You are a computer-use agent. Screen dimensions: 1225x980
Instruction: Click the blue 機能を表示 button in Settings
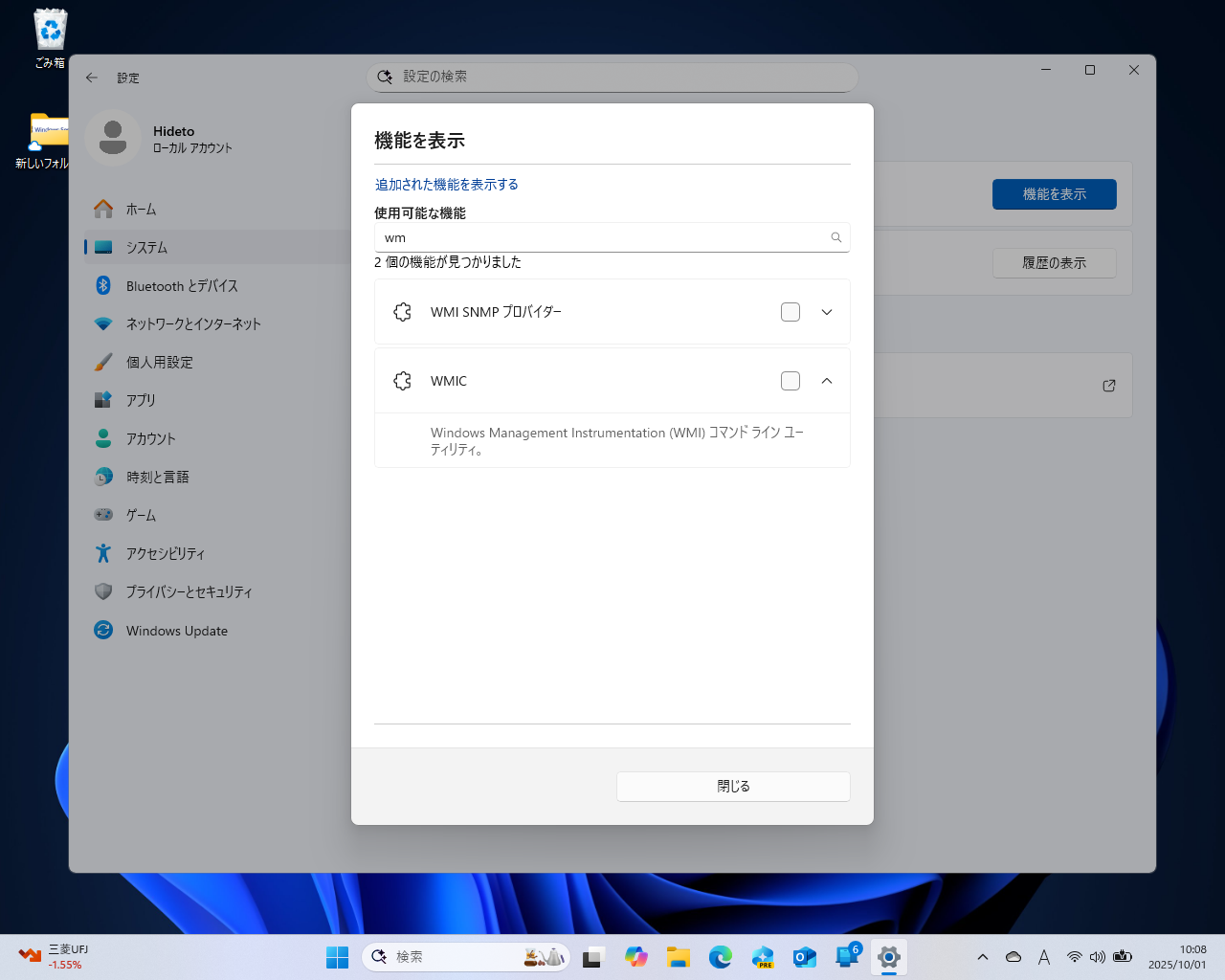point(1055,194)
